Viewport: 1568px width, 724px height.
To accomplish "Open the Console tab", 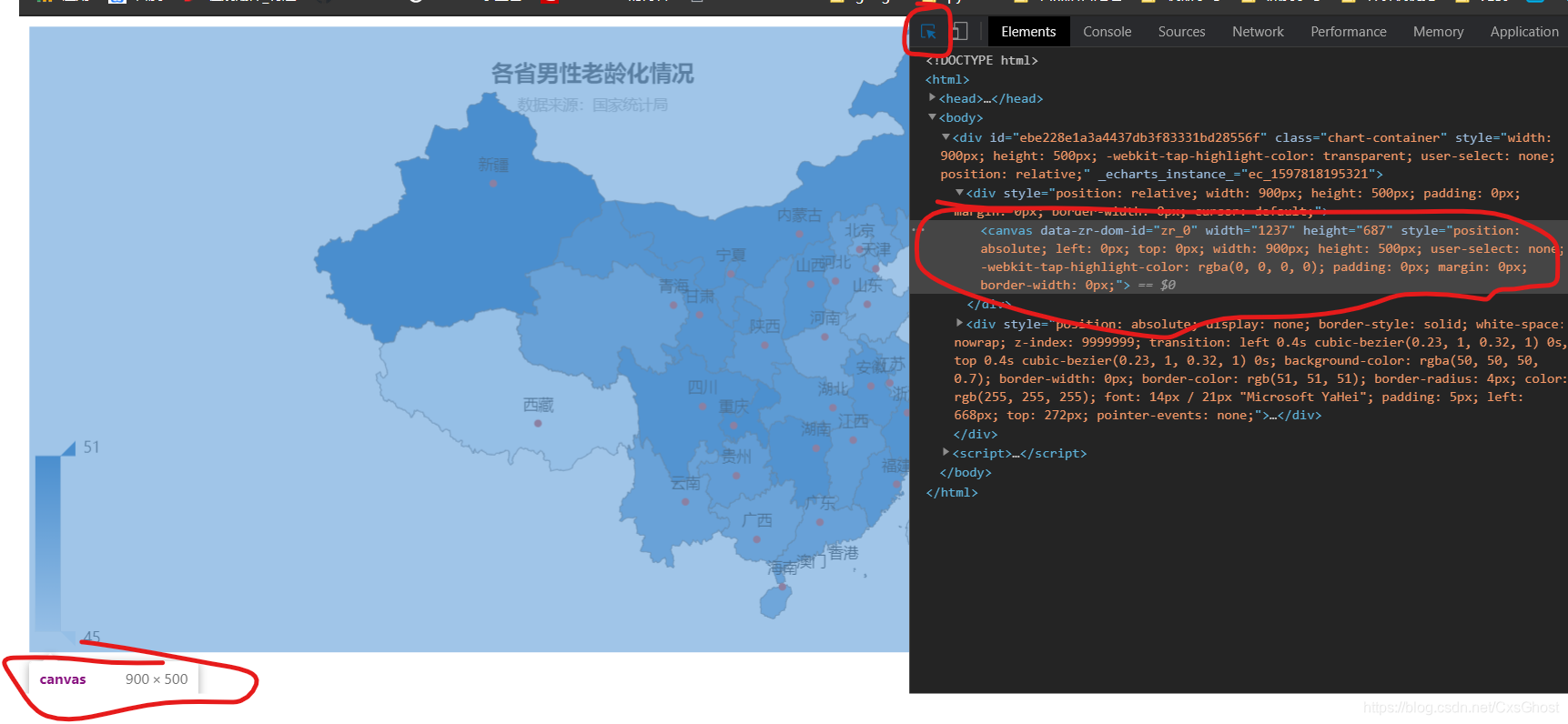I will pyautogui.click(x=1107, y=32).
